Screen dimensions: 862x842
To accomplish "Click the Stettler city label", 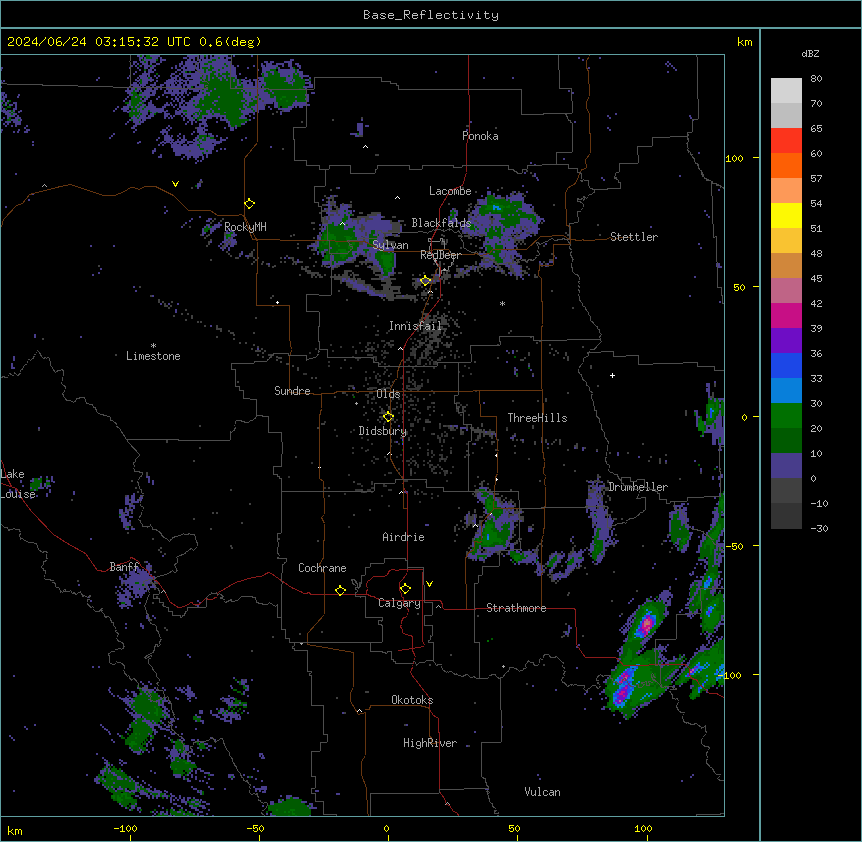I will [x=634, y=237].
